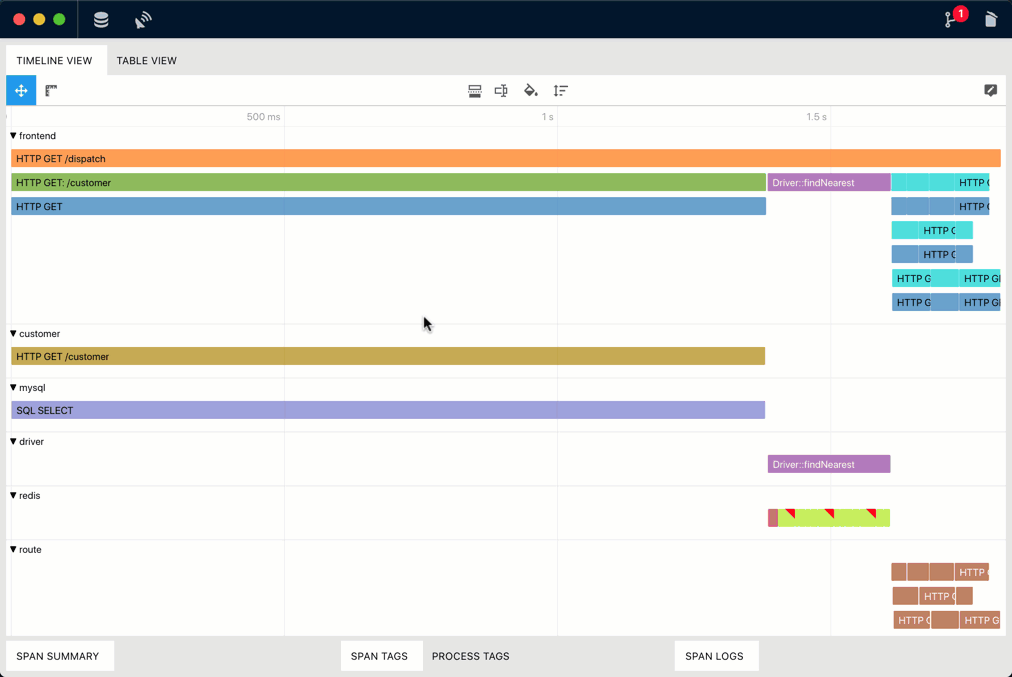Screen dimensions: 1012x677
Task: Open the span sorting icon
Action: pyautogui.click(x=560, y=90)
